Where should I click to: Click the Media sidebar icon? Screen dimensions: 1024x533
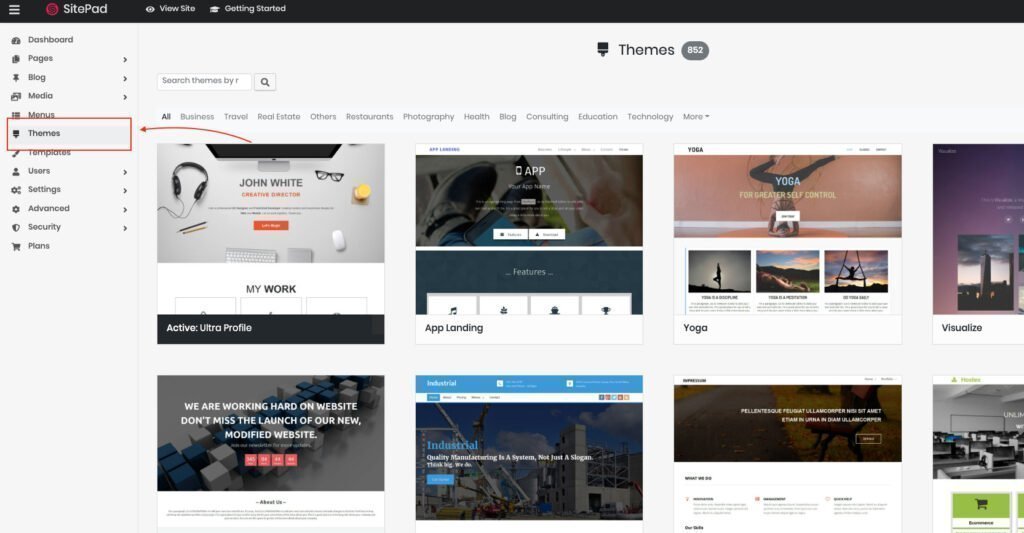pos(16,97)
